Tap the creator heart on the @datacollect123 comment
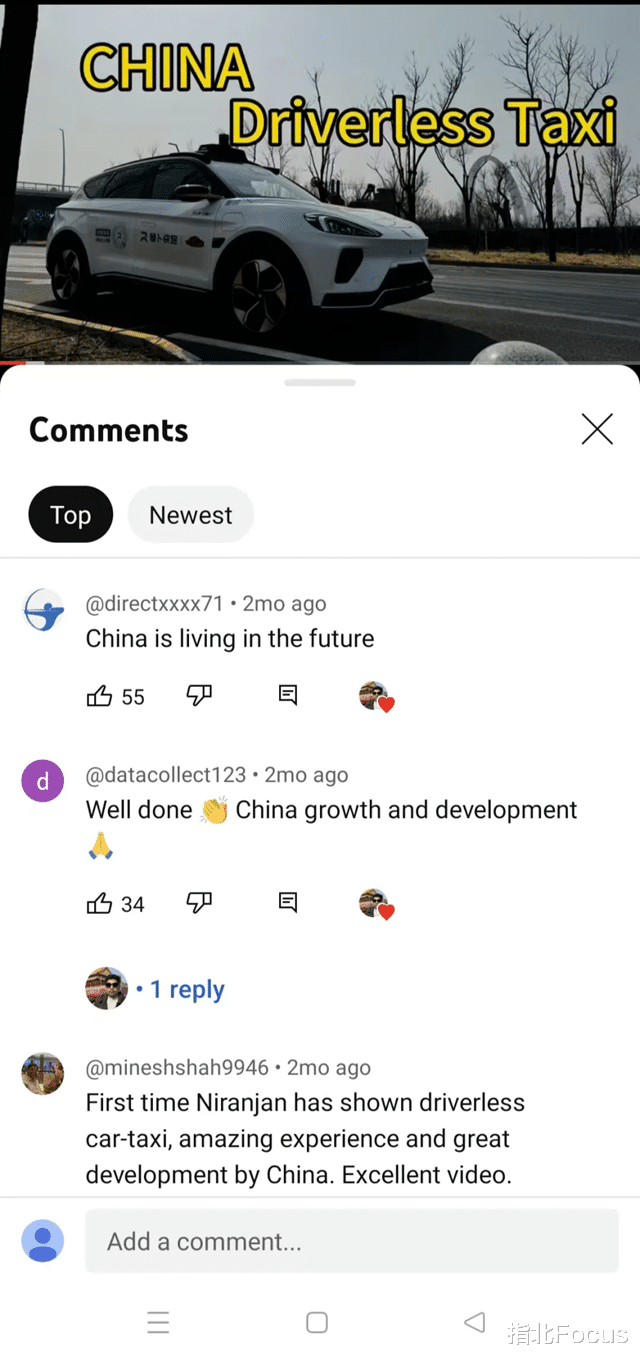Image resolution: width=640 pixels, height=1360 pixels. 376,905
